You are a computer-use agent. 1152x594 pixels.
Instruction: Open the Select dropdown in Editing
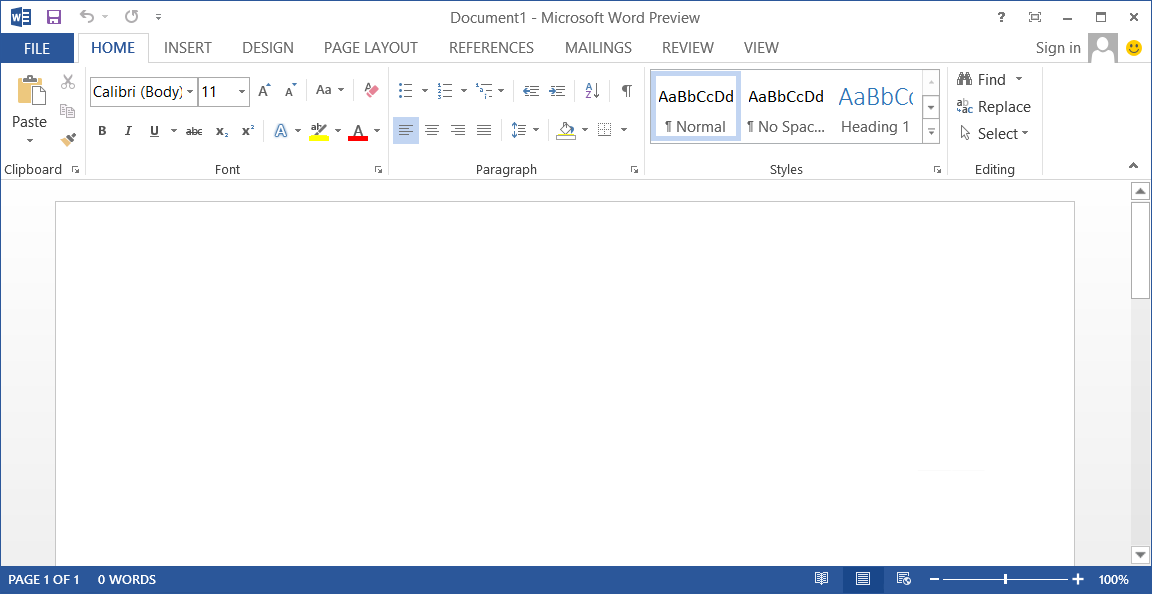click(x=994, y=134)
